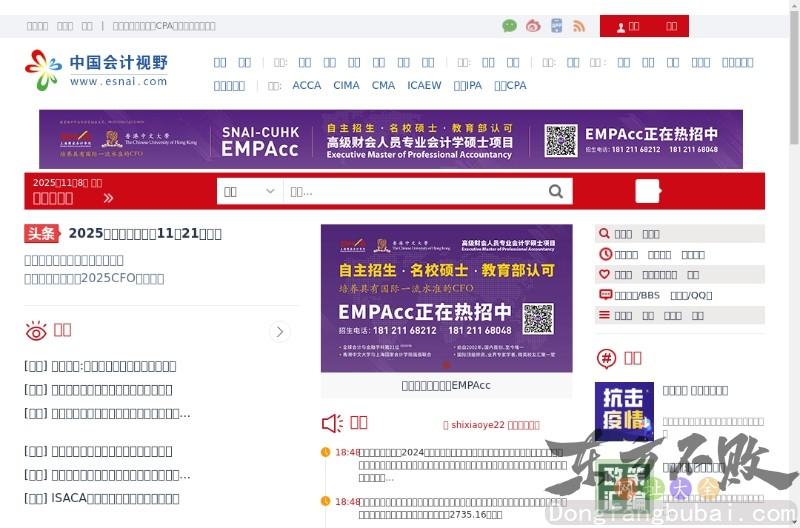Viewport: 800px width, 528px height.
Task: Click the red 头条 headline tag
Action: pos(42,234)
